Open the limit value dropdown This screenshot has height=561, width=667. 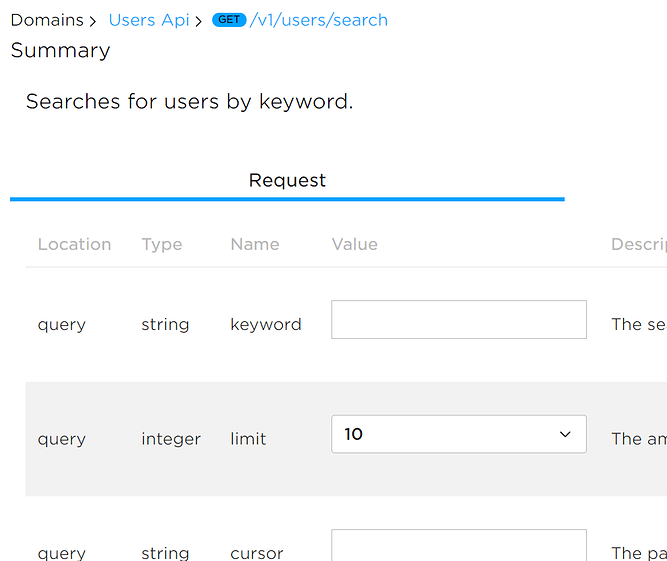click(x=459, y=434)
